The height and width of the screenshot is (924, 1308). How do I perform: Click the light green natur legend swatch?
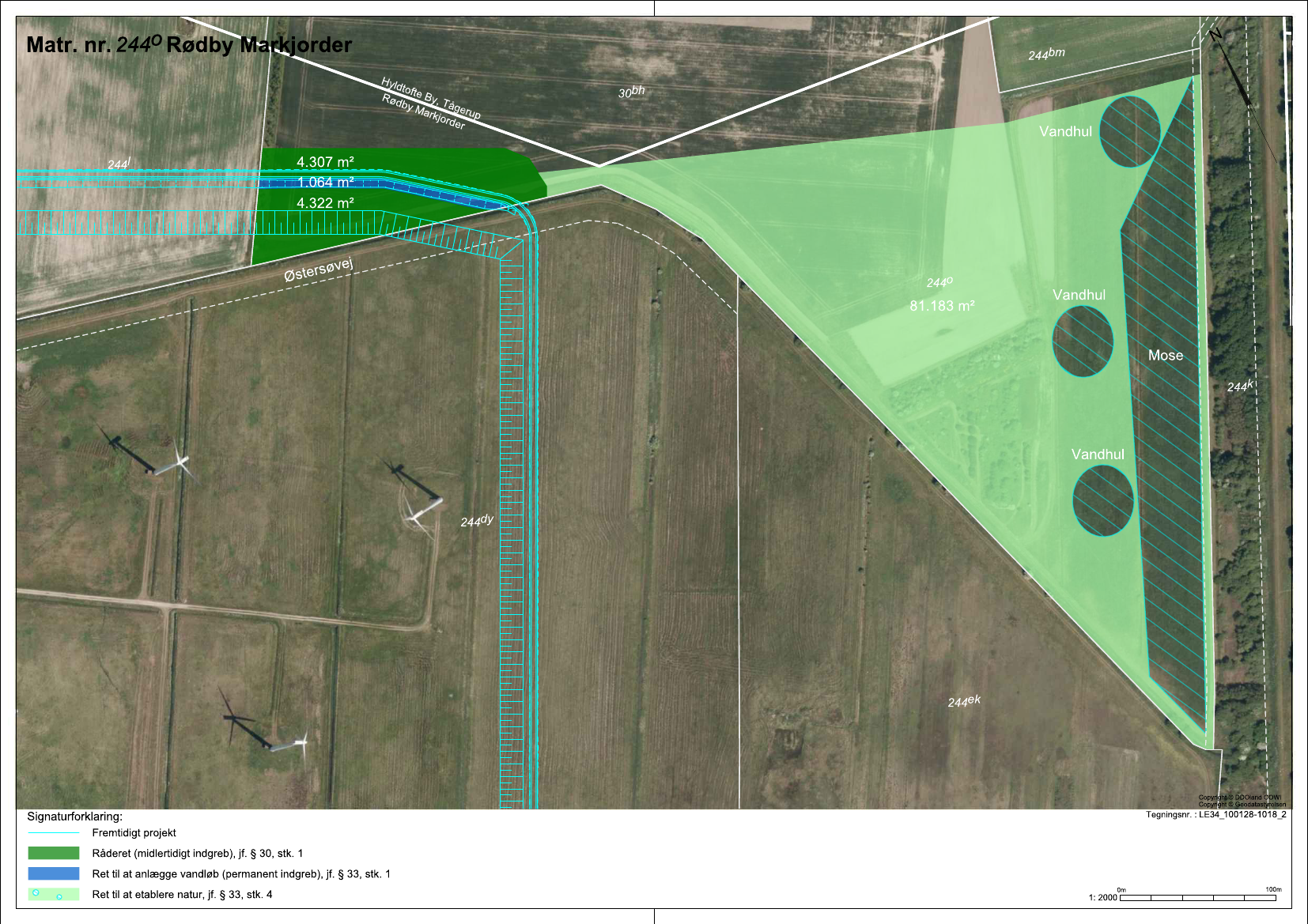[54, 894]
